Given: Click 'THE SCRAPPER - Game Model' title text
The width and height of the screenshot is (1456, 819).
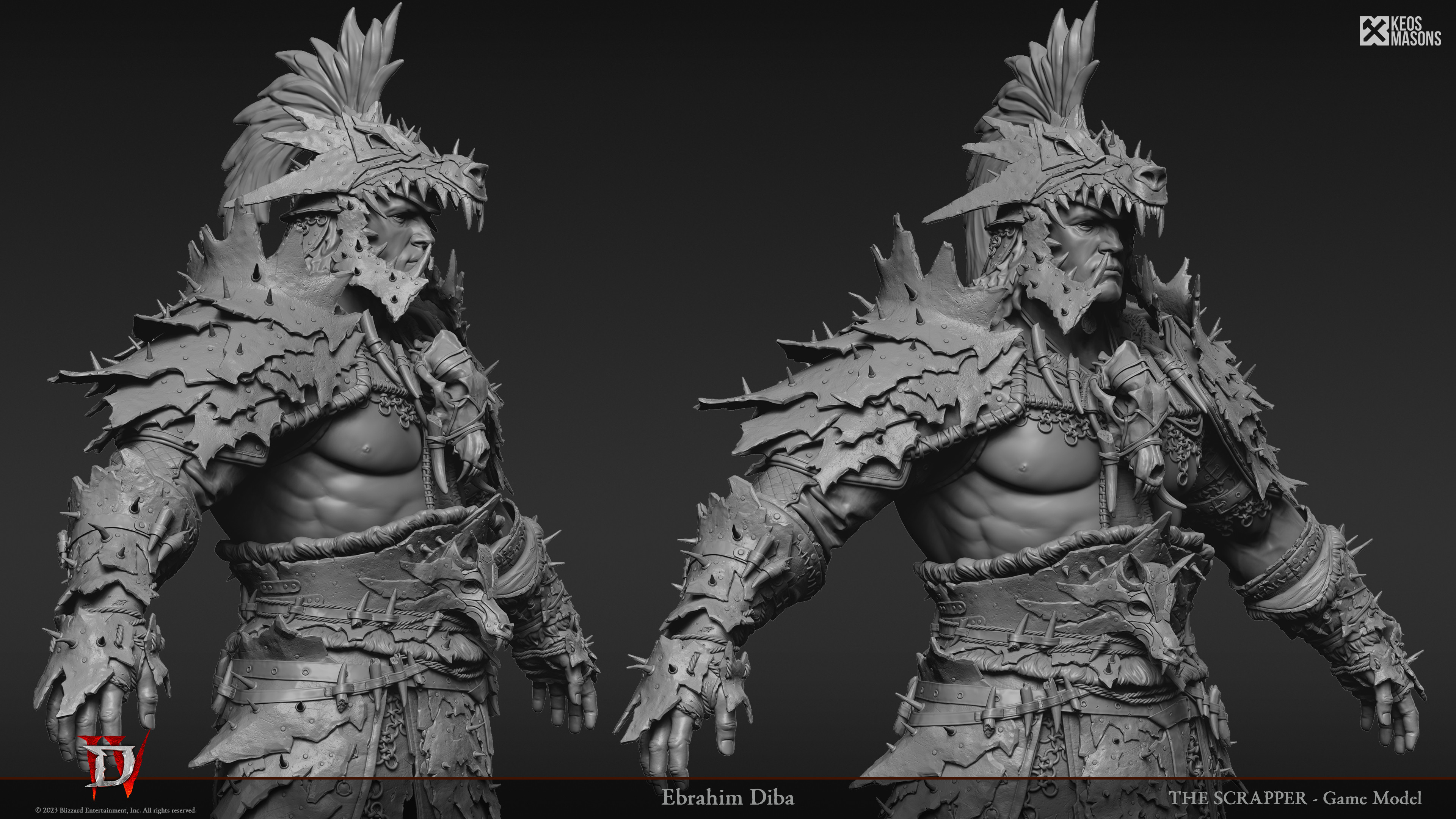Looking at the screenshot, I should (x=1296, y=798).
